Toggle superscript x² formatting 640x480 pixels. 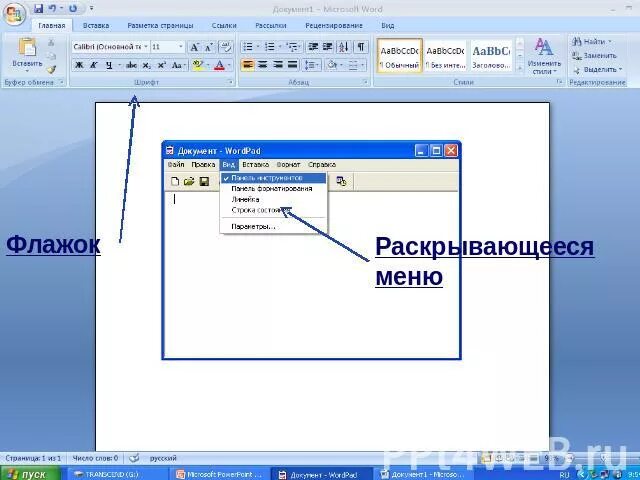[162, 65]
